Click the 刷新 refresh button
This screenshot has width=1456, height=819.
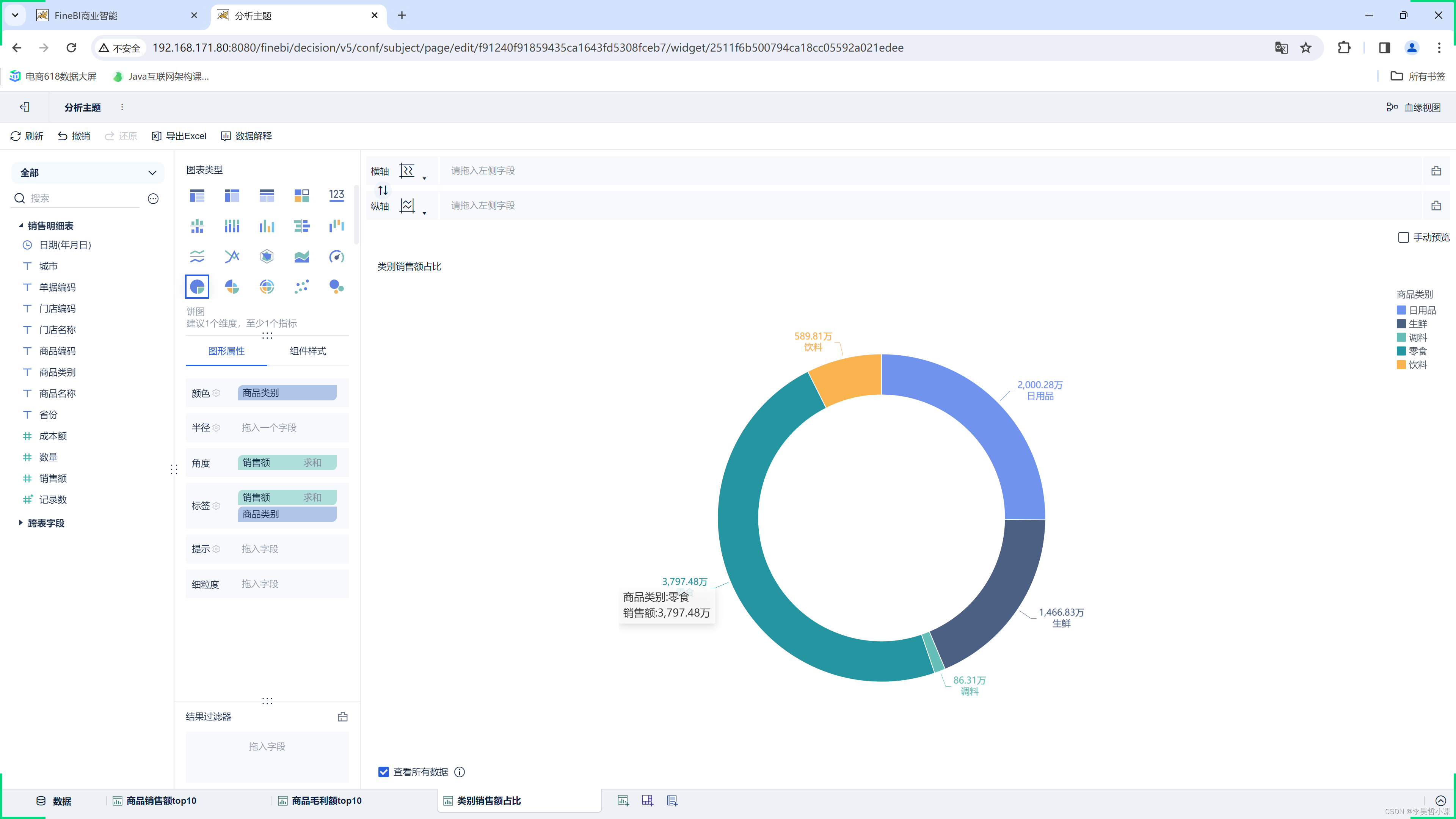(27, 136)
